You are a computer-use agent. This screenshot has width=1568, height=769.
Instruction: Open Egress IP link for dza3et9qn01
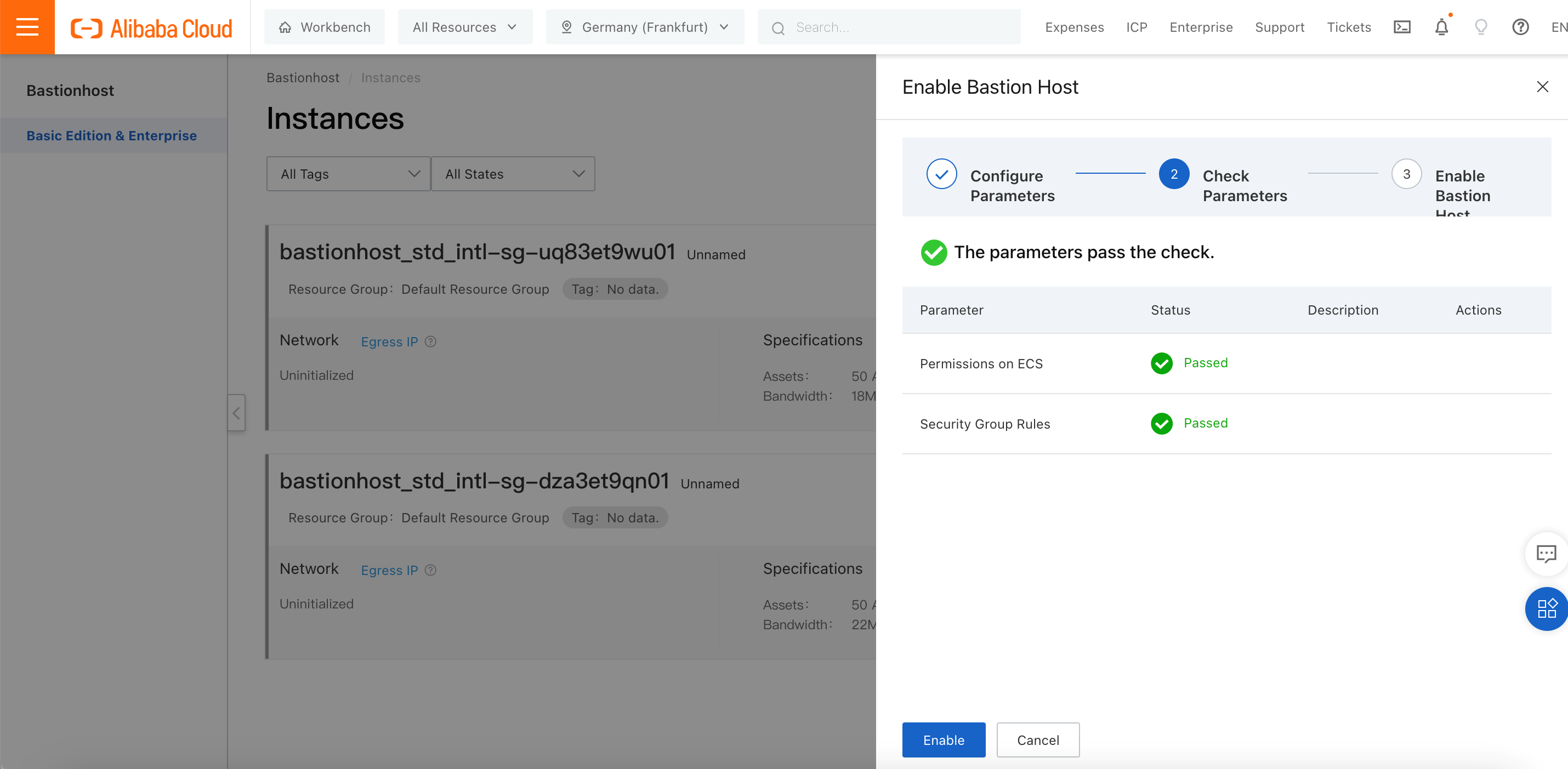[x=390, y=570]
